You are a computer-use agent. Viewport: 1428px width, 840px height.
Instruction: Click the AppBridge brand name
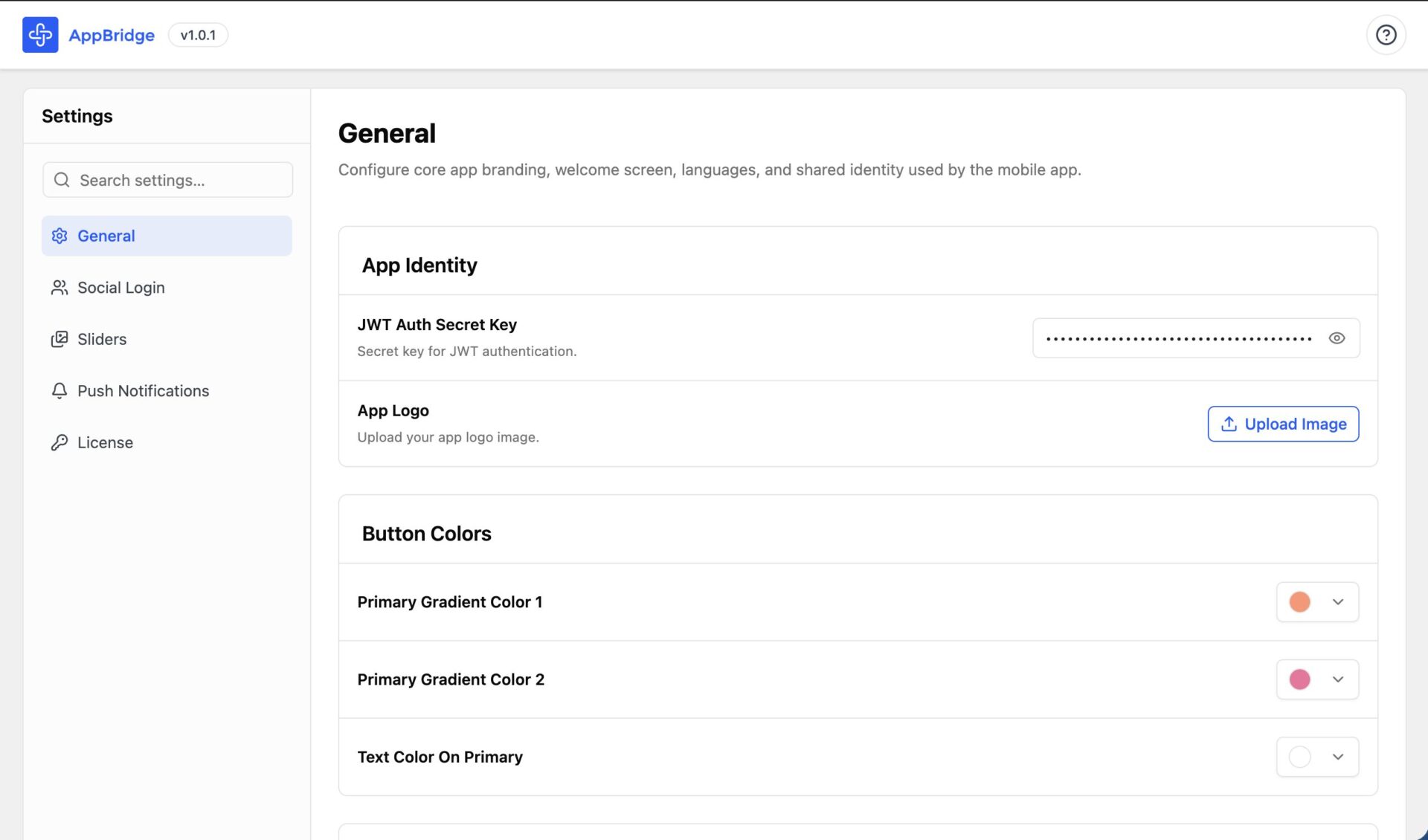tap(112, 35)
